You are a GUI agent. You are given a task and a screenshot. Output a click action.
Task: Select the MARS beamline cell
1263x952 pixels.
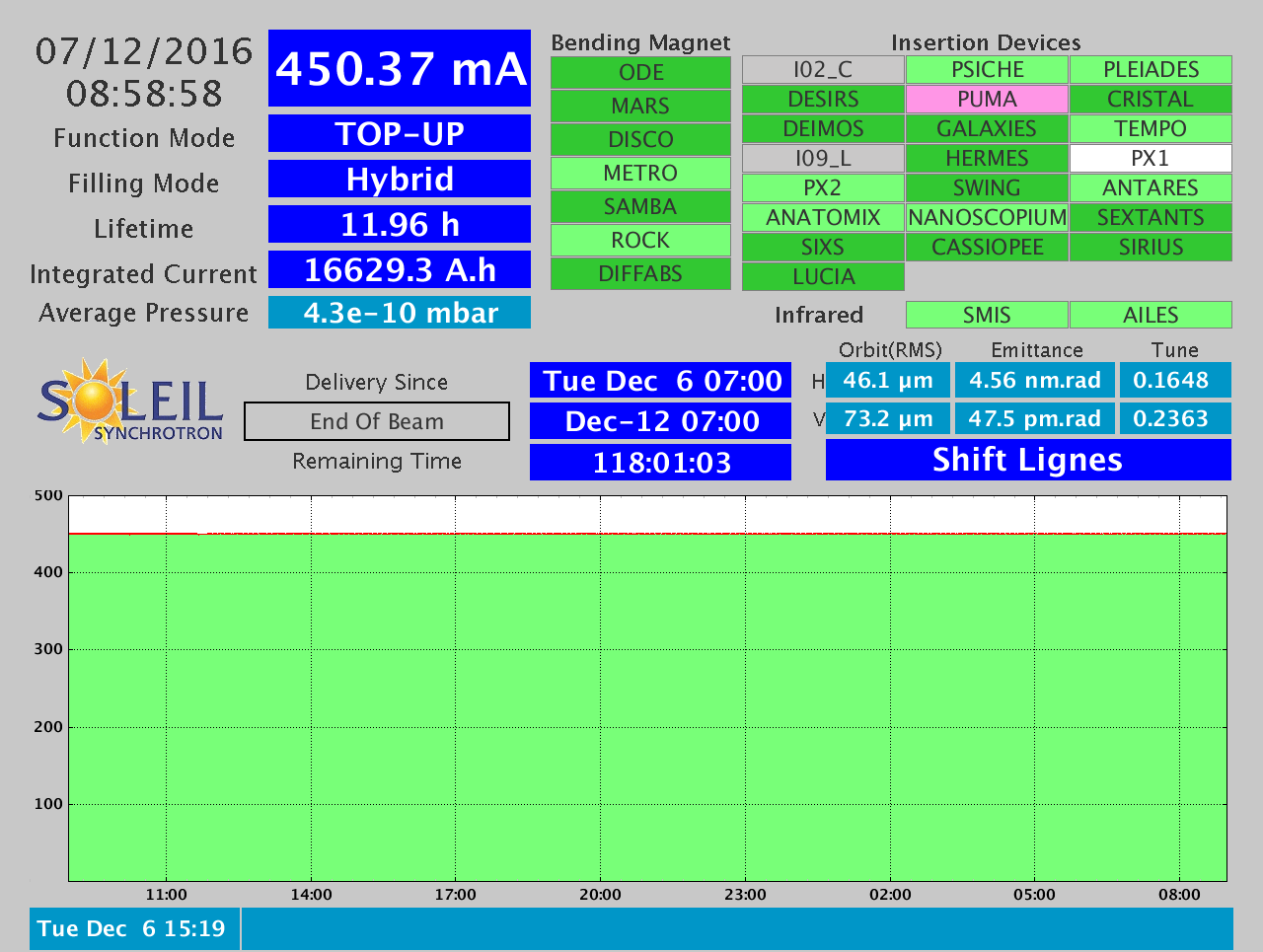[640, 106]
